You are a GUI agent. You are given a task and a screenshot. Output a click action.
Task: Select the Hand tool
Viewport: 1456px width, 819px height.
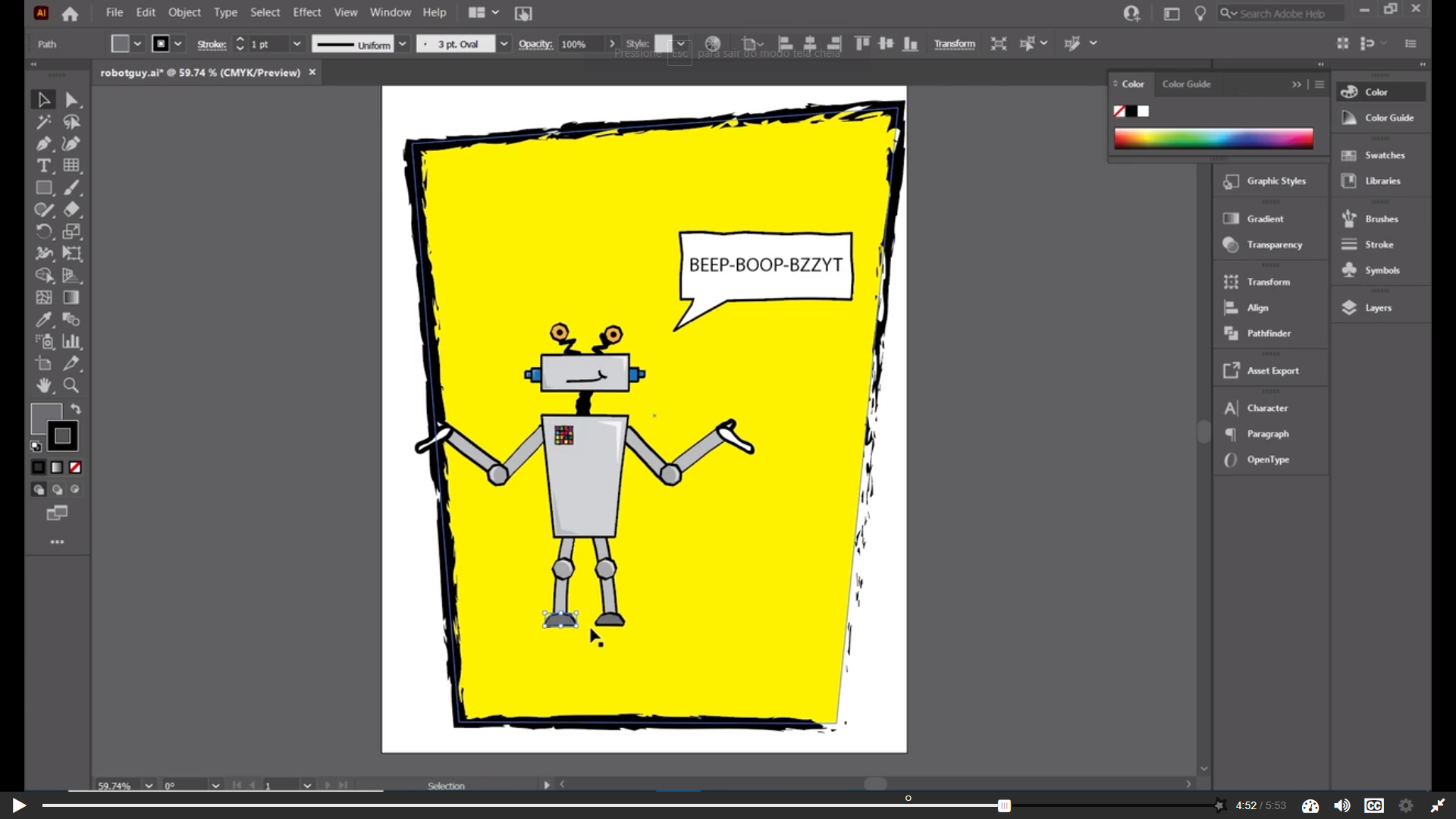43,385
